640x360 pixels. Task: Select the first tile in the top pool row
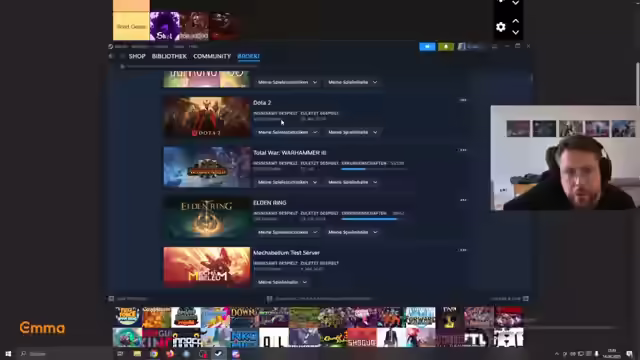coord(127,317)
